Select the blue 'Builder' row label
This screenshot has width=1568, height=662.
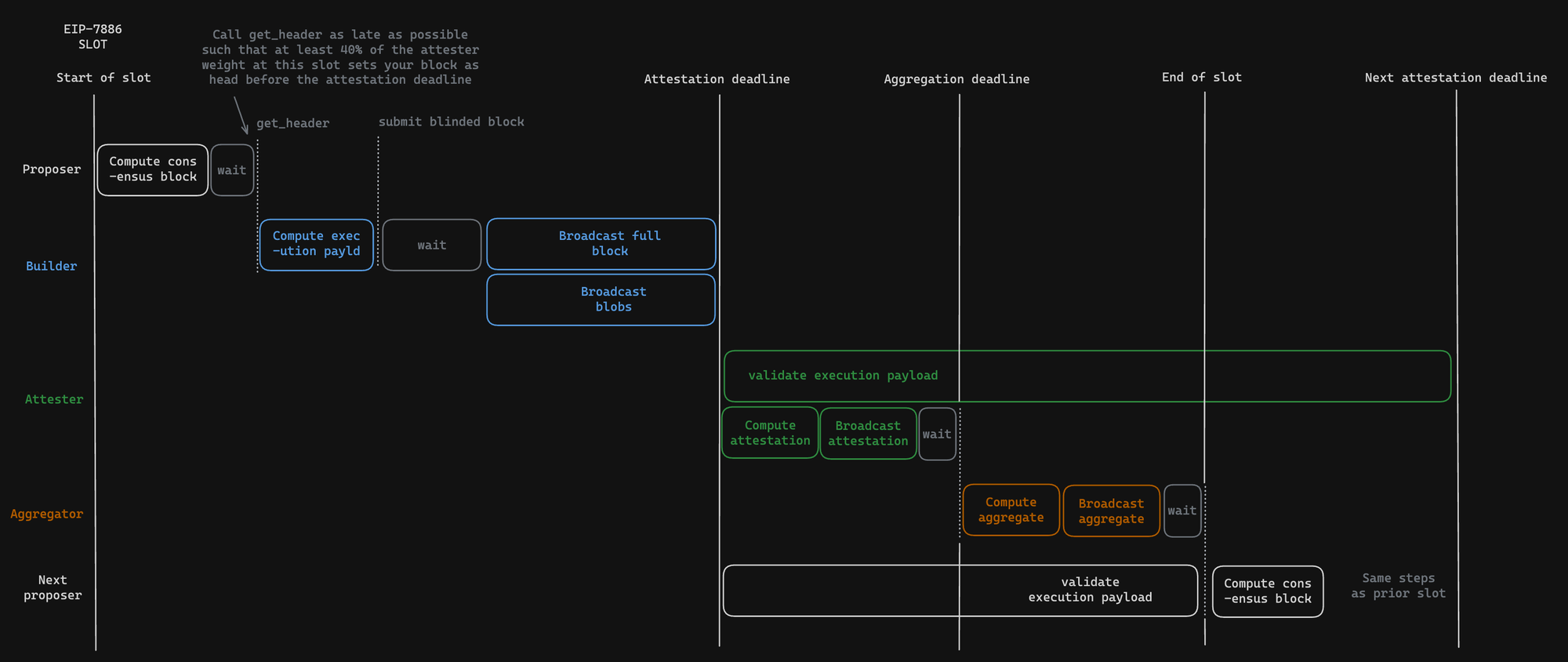coord(52,266)
